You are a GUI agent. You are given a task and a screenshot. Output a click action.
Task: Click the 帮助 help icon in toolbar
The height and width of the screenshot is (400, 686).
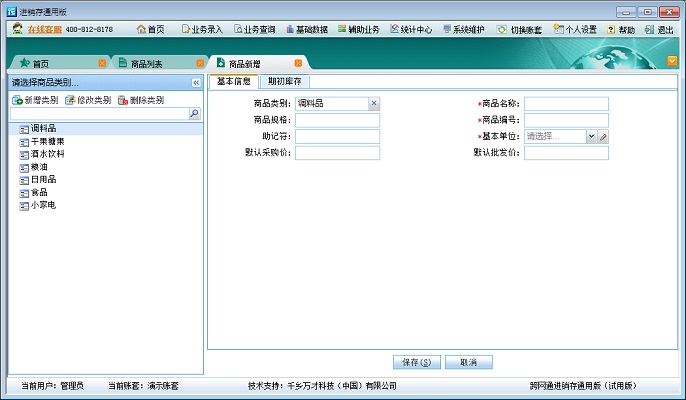click(611, 30)
